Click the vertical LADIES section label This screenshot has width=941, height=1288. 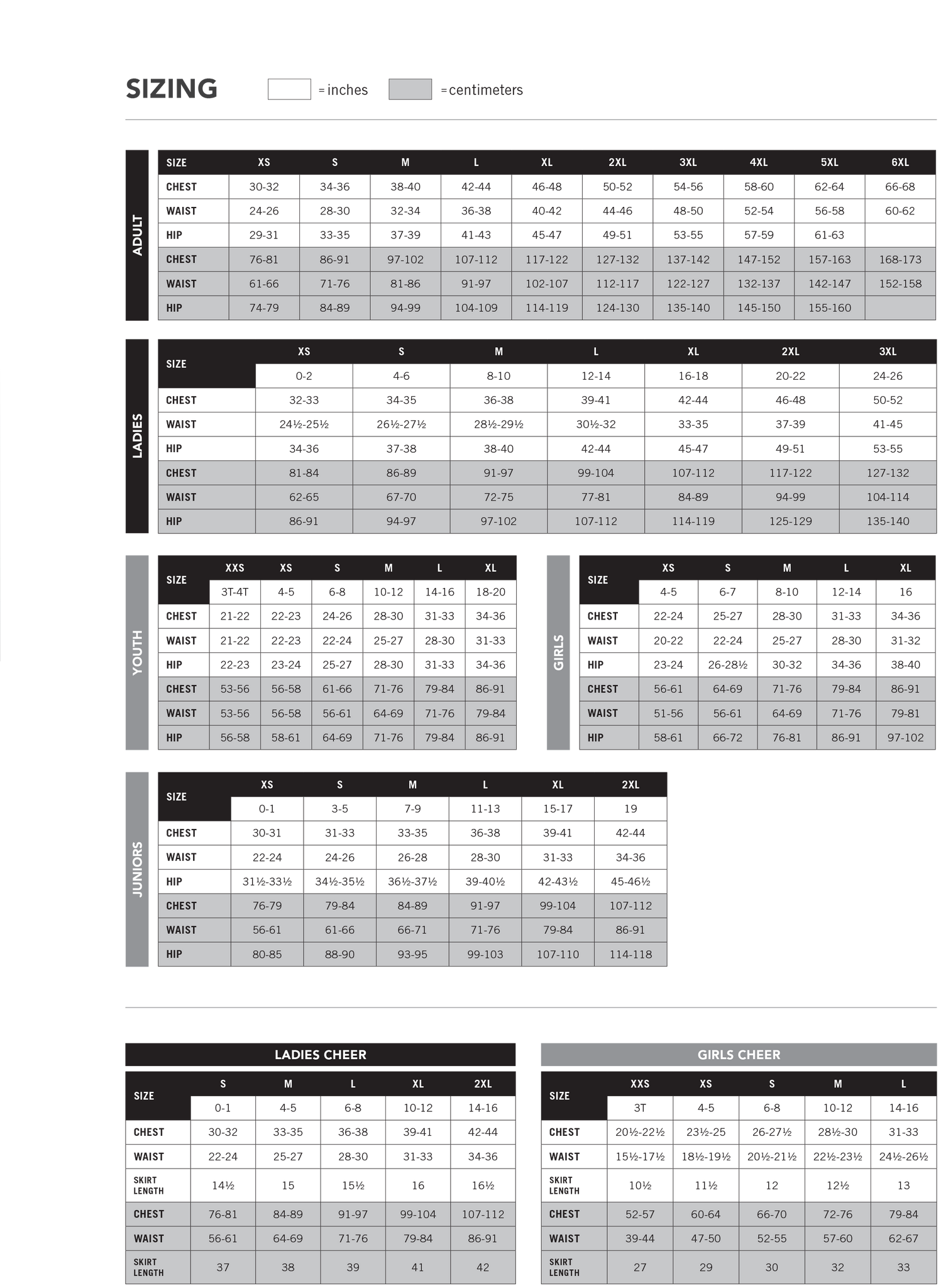137,436
